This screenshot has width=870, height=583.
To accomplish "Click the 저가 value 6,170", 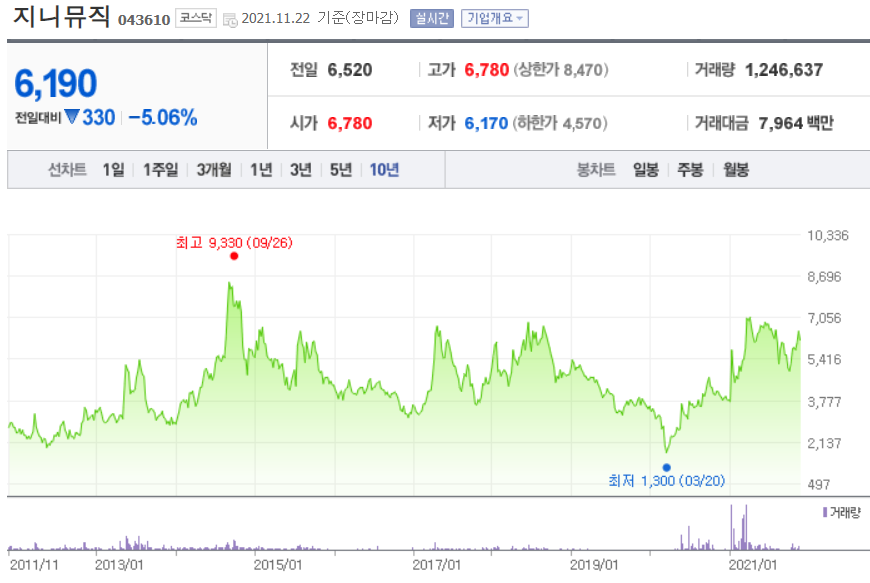I will [486, 123].
